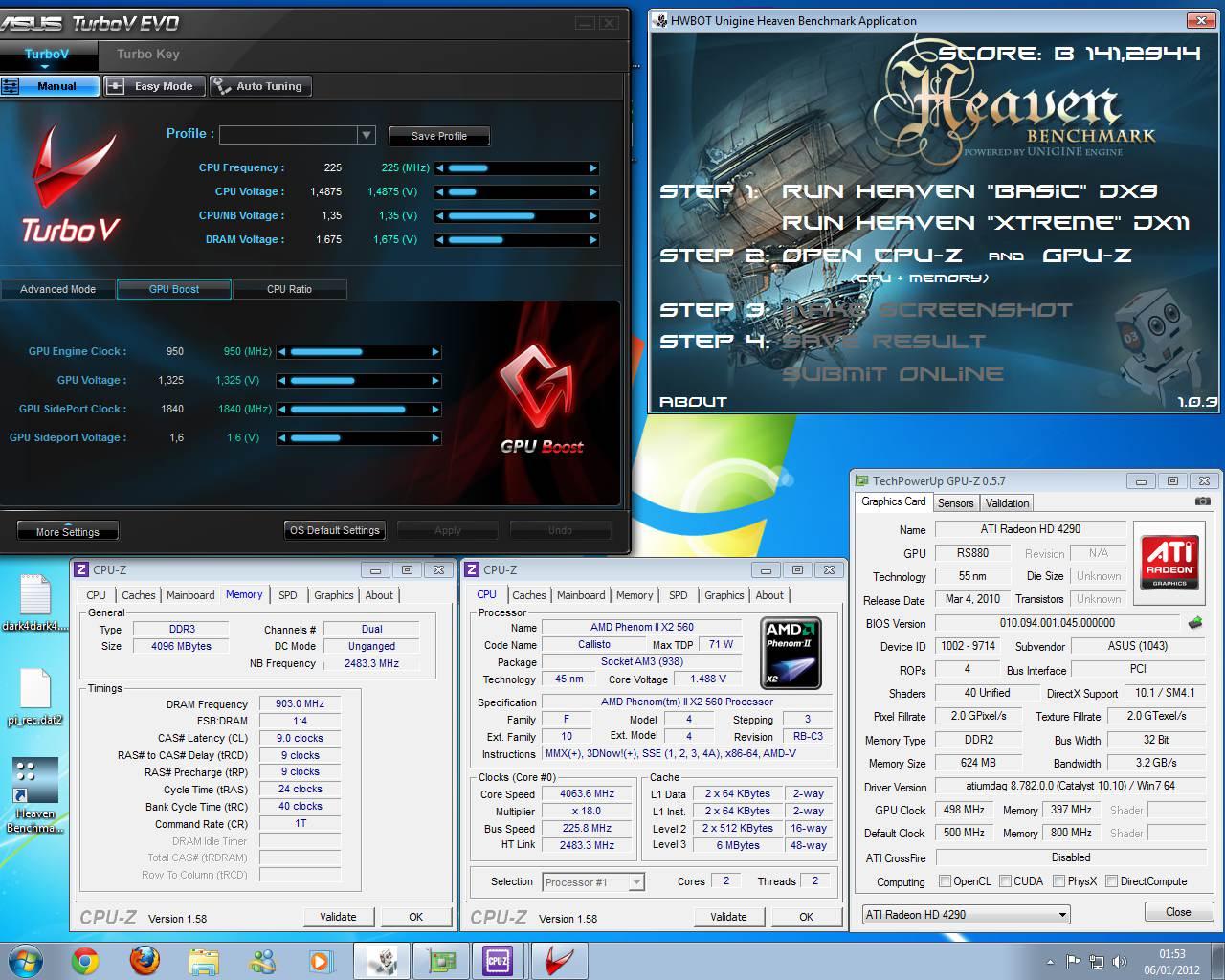This screenshot has height=980, width=1225.
Task: Click the ATI Radeon logo in GPU-Z
Action: [x=1169, y=562]
